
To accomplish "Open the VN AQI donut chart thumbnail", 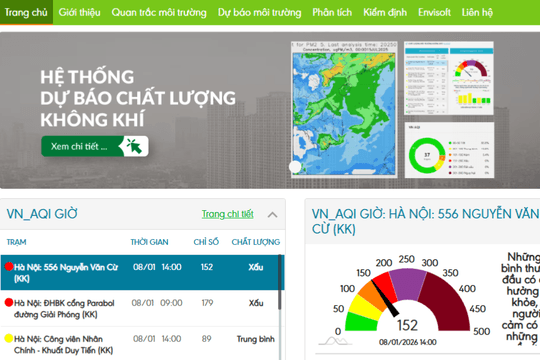I will [449, 150].
